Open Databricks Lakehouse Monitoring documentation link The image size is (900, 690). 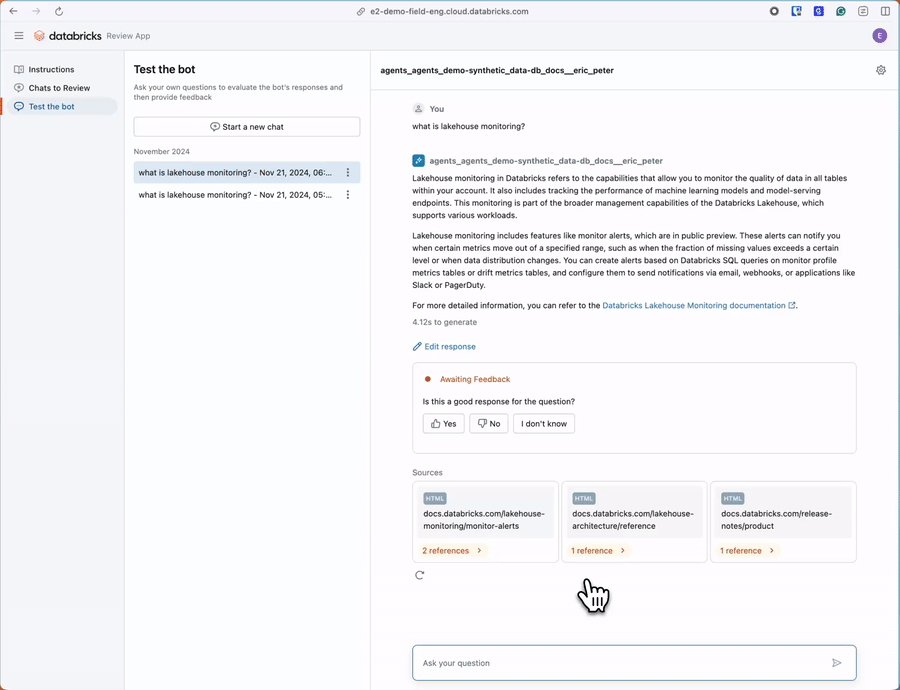(694, 306)
